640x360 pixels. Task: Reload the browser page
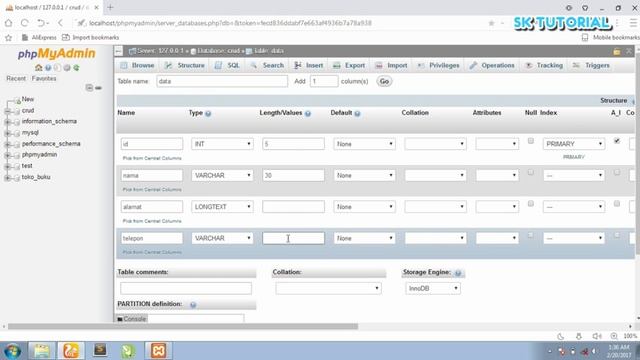pyautogui.click(x=24, y=23)
